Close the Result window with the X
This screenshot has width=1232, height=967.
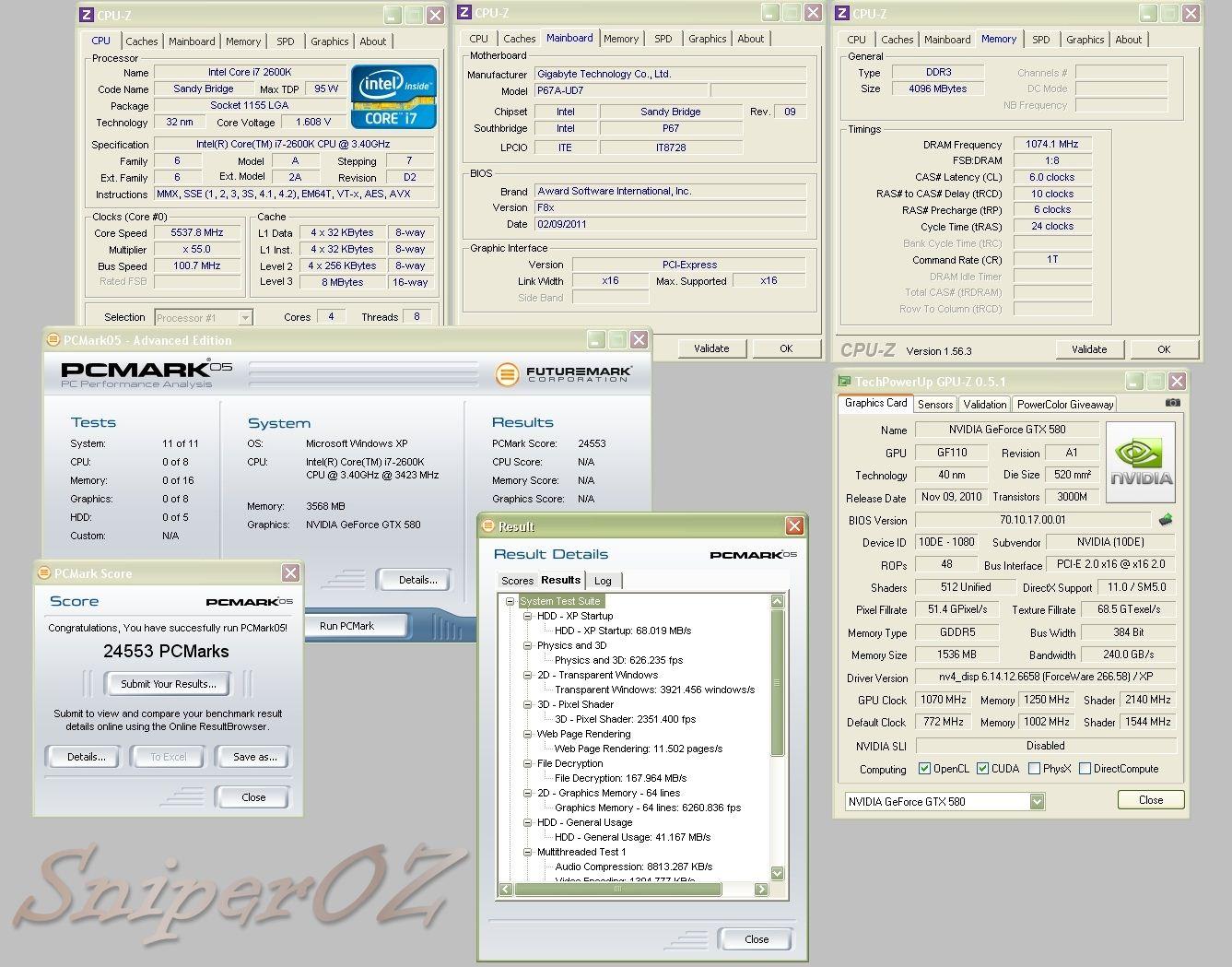[794, 526]
